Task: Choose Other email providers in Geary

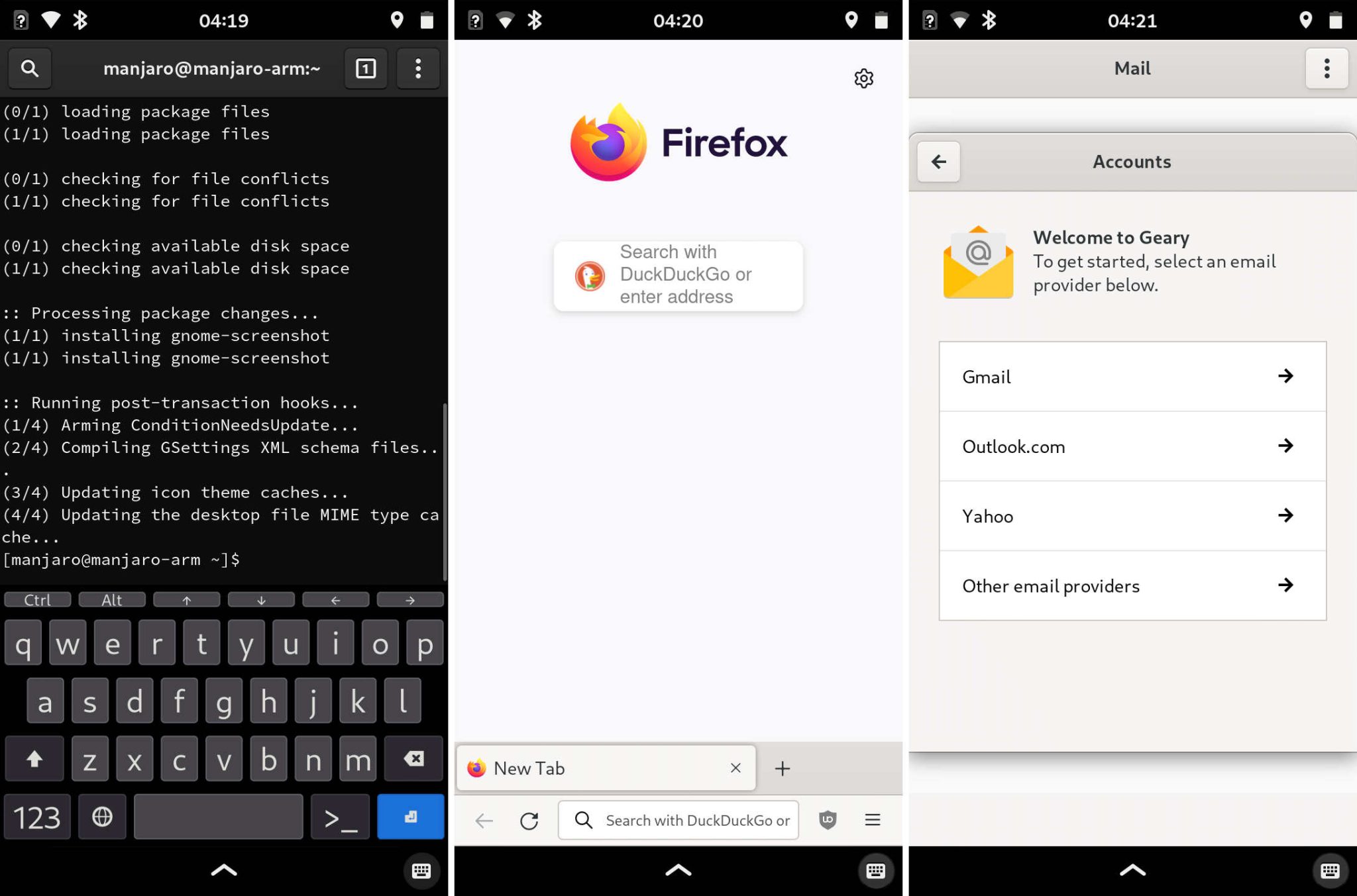Action: point(1131,585)
